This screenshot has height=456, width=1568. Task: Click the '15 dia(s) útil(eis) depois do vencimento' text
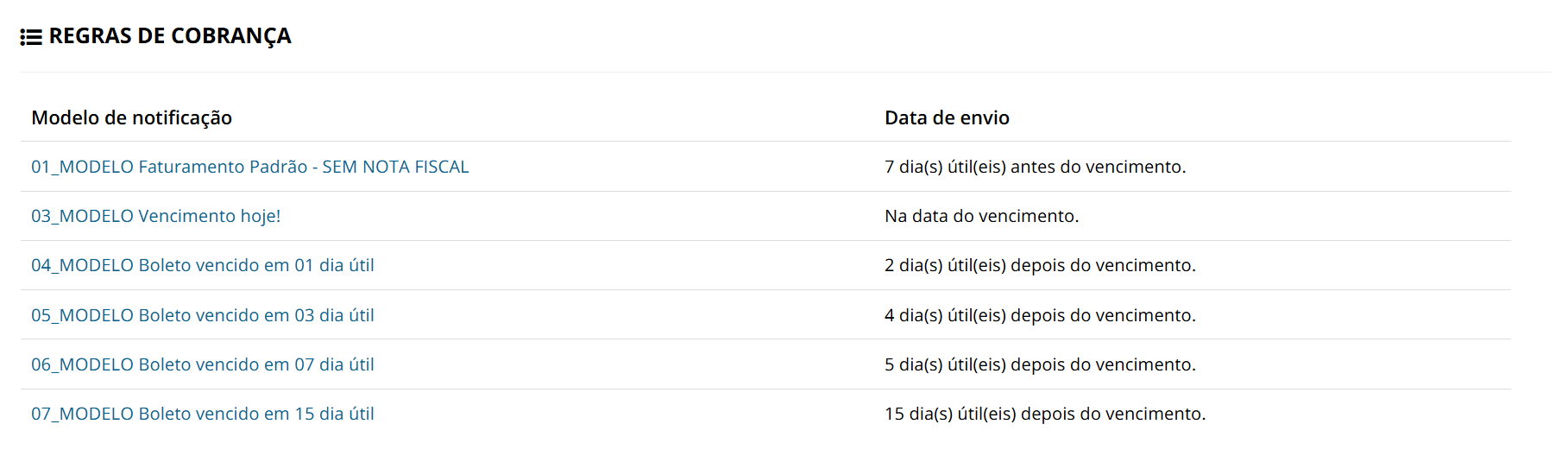(1045, 414)
